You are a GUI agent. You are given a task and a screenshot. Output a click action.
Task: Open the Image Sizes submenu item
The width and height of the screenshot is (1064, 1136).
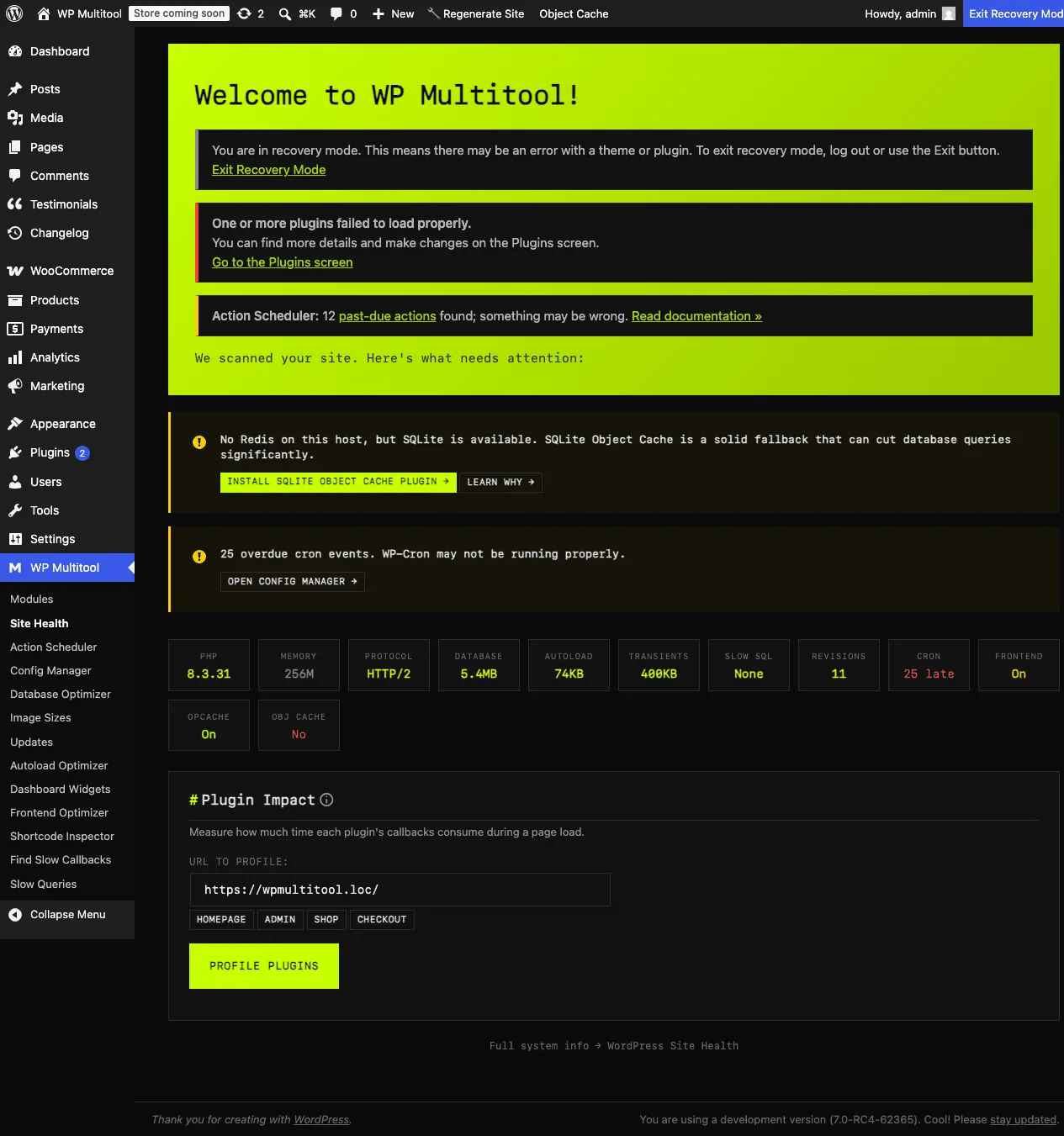point(40,718)
